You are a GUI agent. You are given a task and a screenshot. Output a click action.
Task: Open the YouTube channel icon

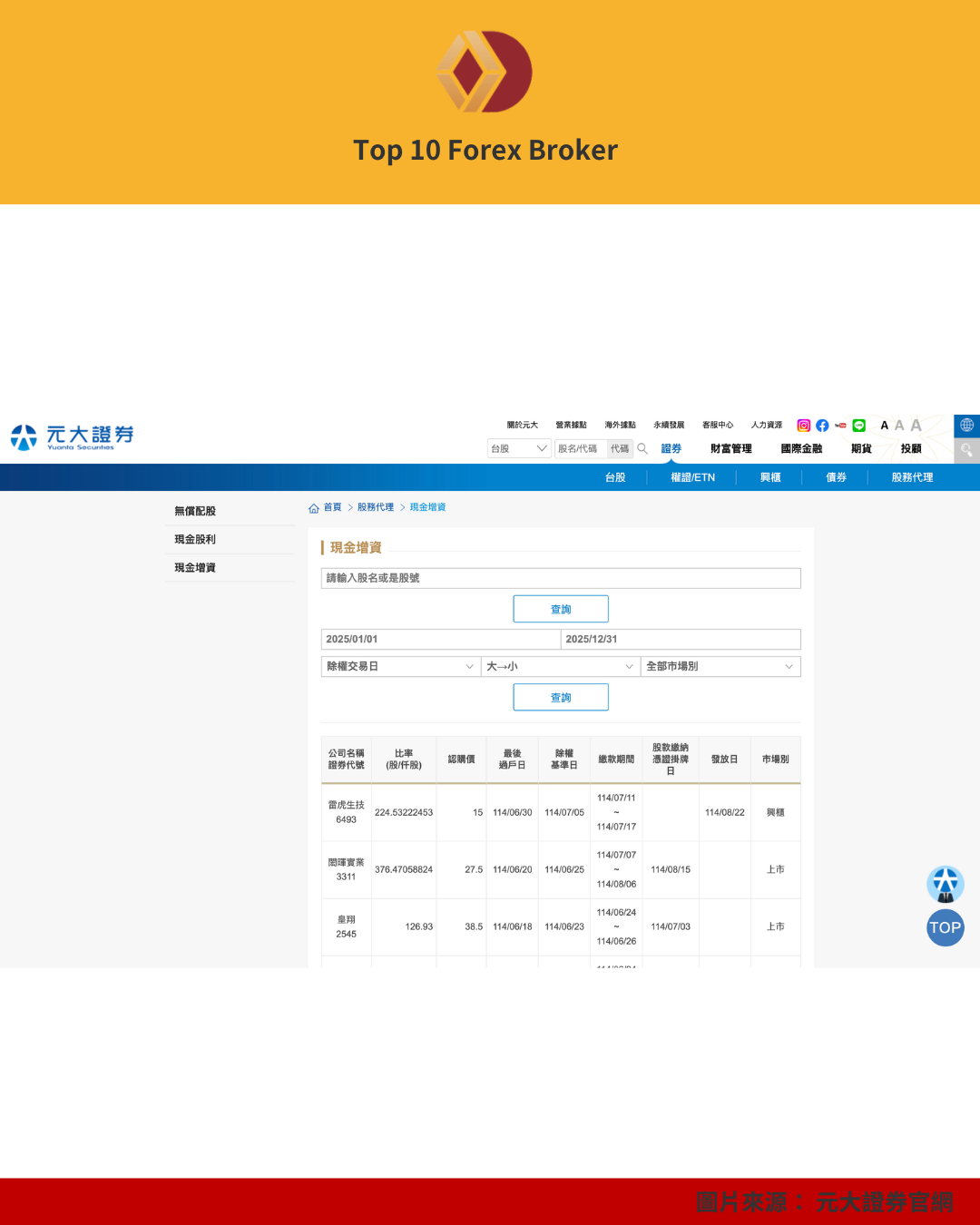tap(840, 426)
